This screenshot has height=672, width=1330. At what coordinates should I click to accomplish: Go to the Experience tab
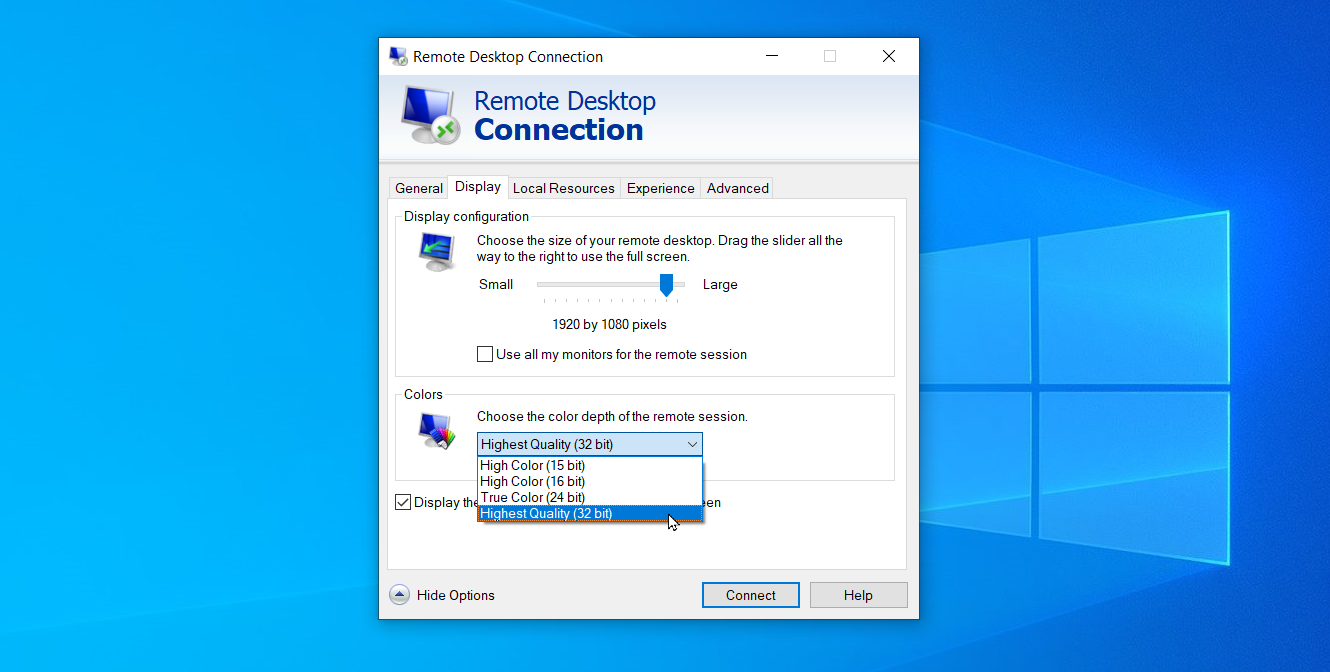coord(661,188)
